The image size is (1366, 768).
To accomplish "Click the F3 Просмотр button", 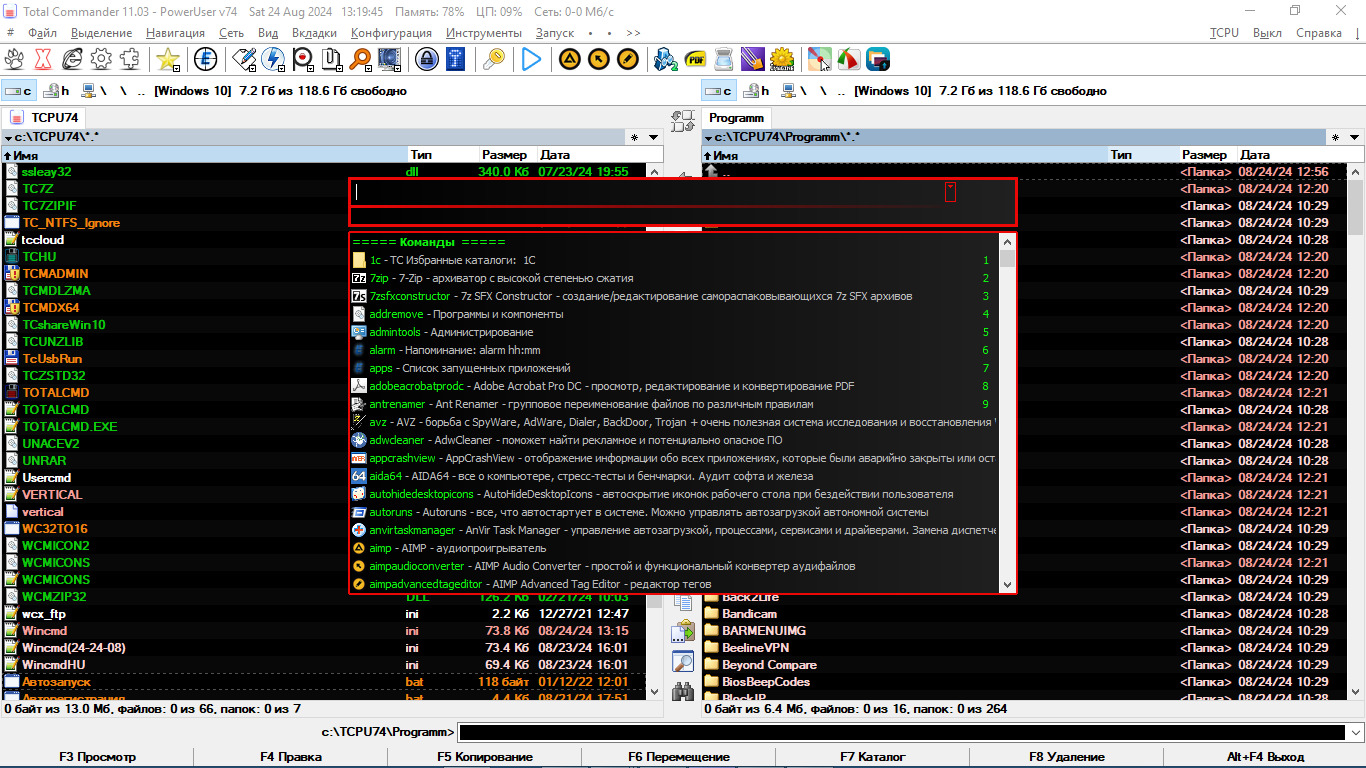I will coord(97,757).
